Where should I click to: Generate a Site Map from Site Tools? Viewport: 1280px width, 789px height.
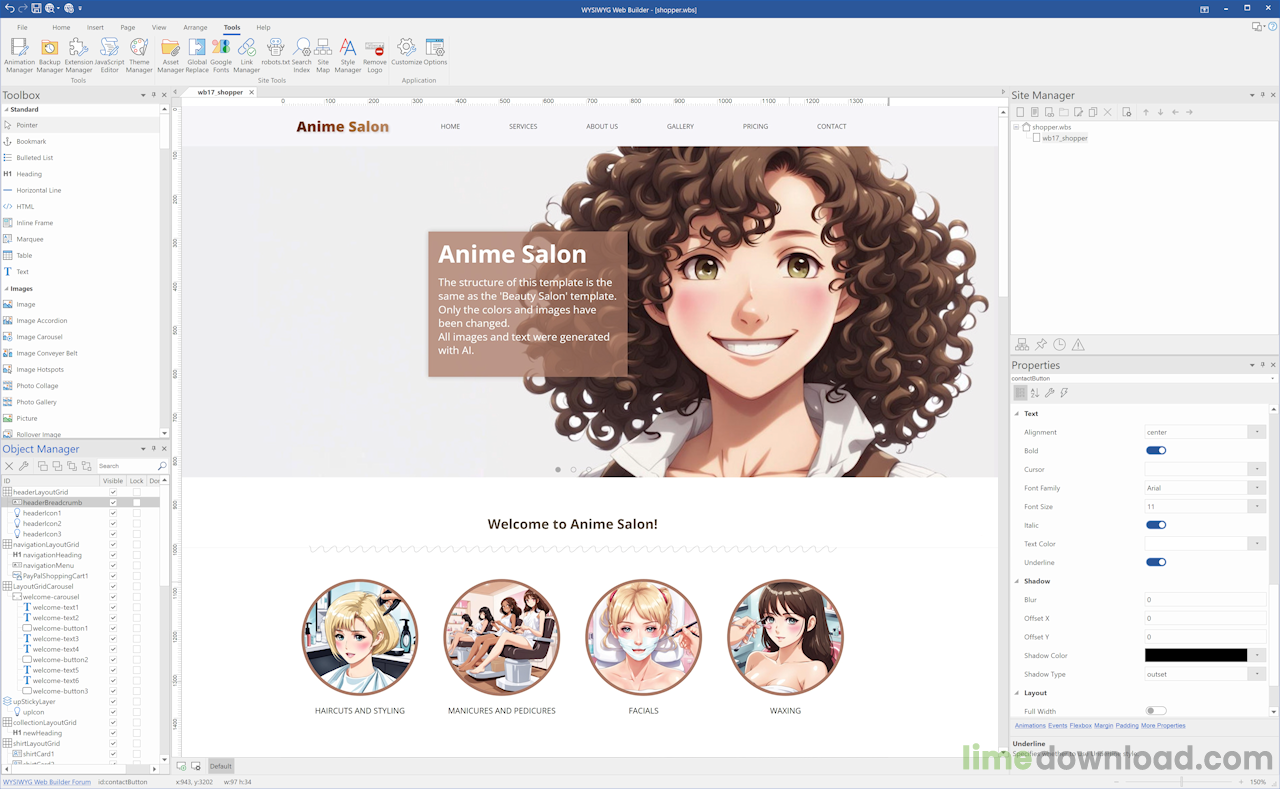click(322, 50)
